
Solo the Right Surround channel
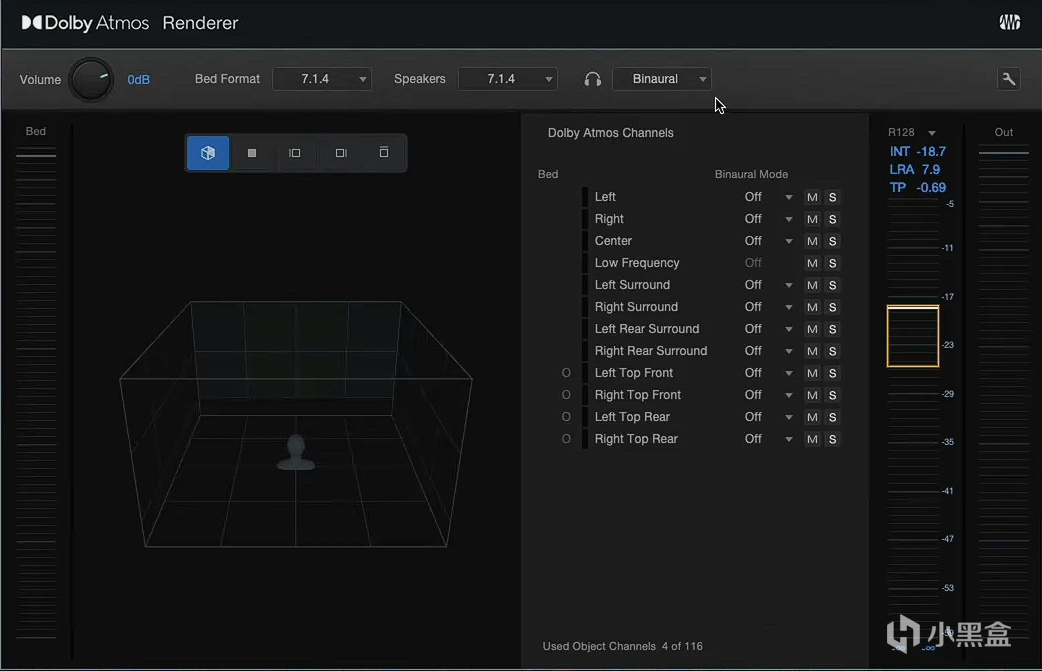pyautogui.click(x=832, y=307)
